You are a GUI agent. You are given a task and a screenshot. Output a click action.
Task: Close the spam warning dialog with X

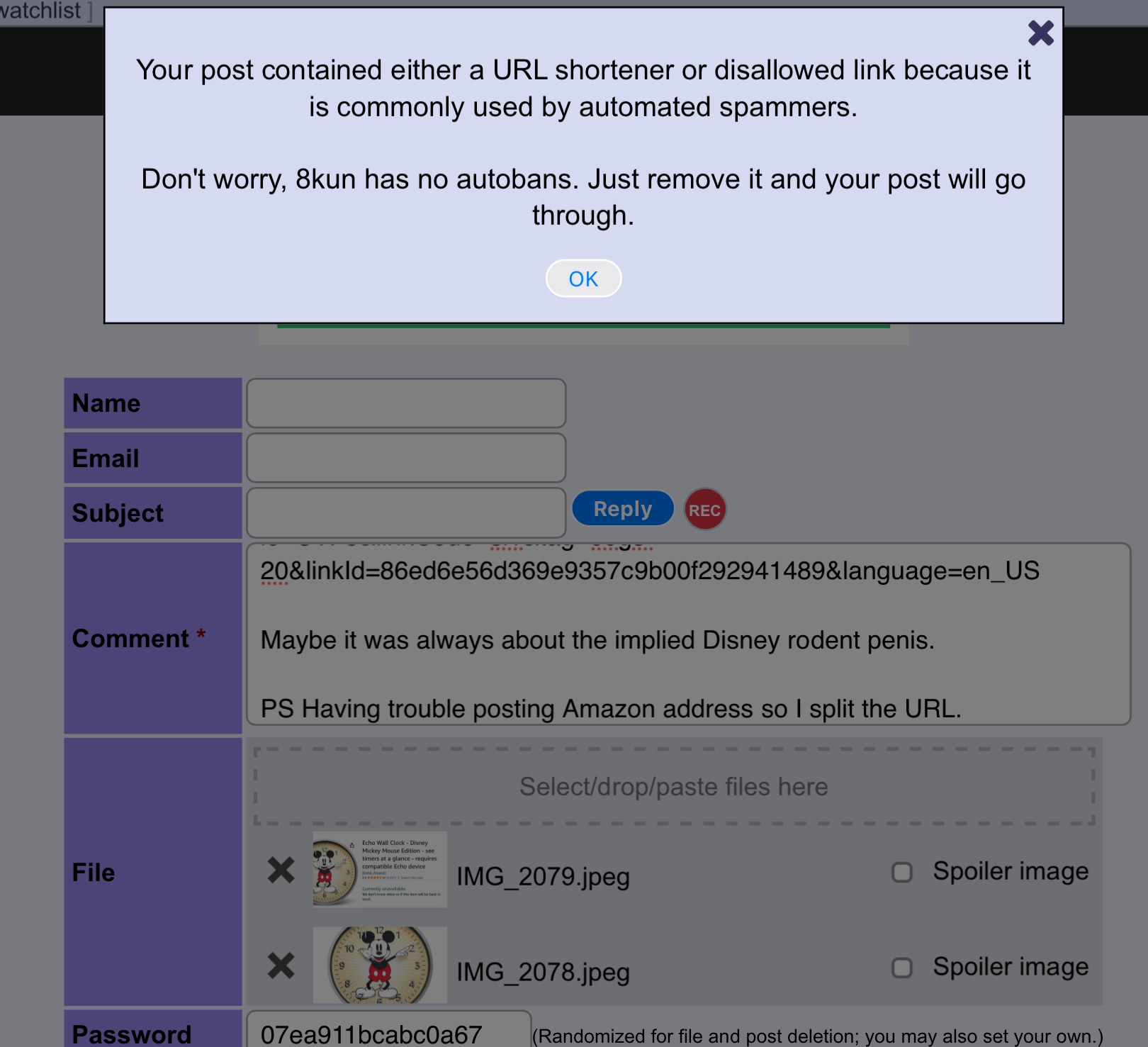pos(1040,33)
